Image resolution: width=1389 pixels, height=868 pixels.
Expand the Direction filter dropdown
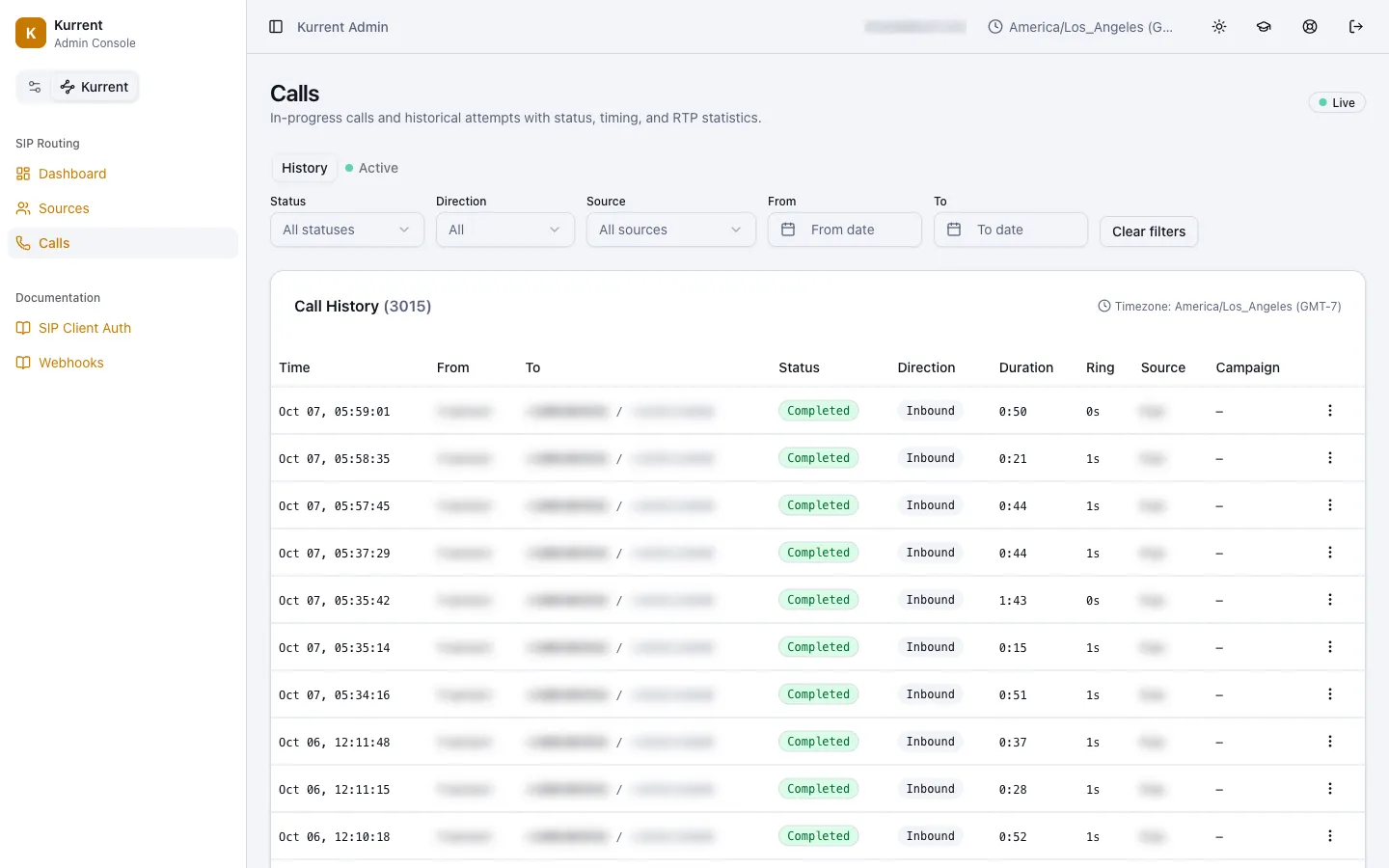[505, 230]
